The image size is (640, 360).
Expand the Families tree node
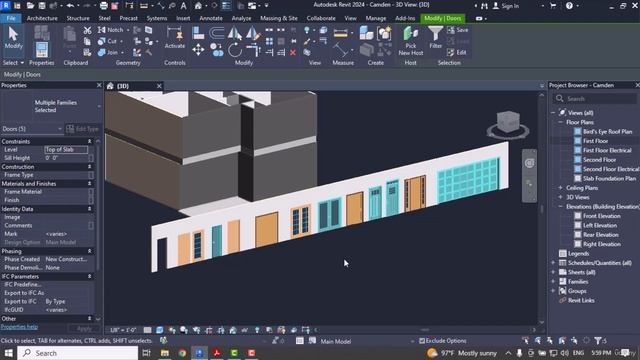pyautogui.click(x=553, y=282)
